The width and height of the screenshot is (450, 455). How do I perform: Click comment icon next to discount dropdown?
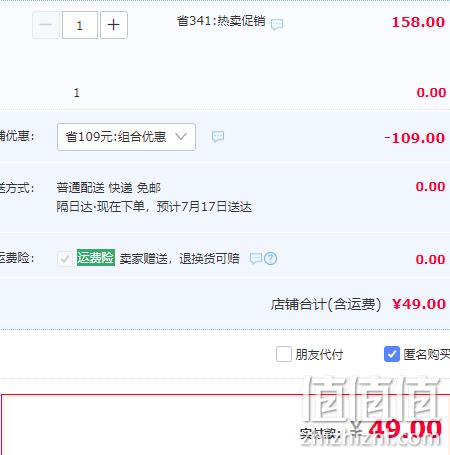(218, 136)
